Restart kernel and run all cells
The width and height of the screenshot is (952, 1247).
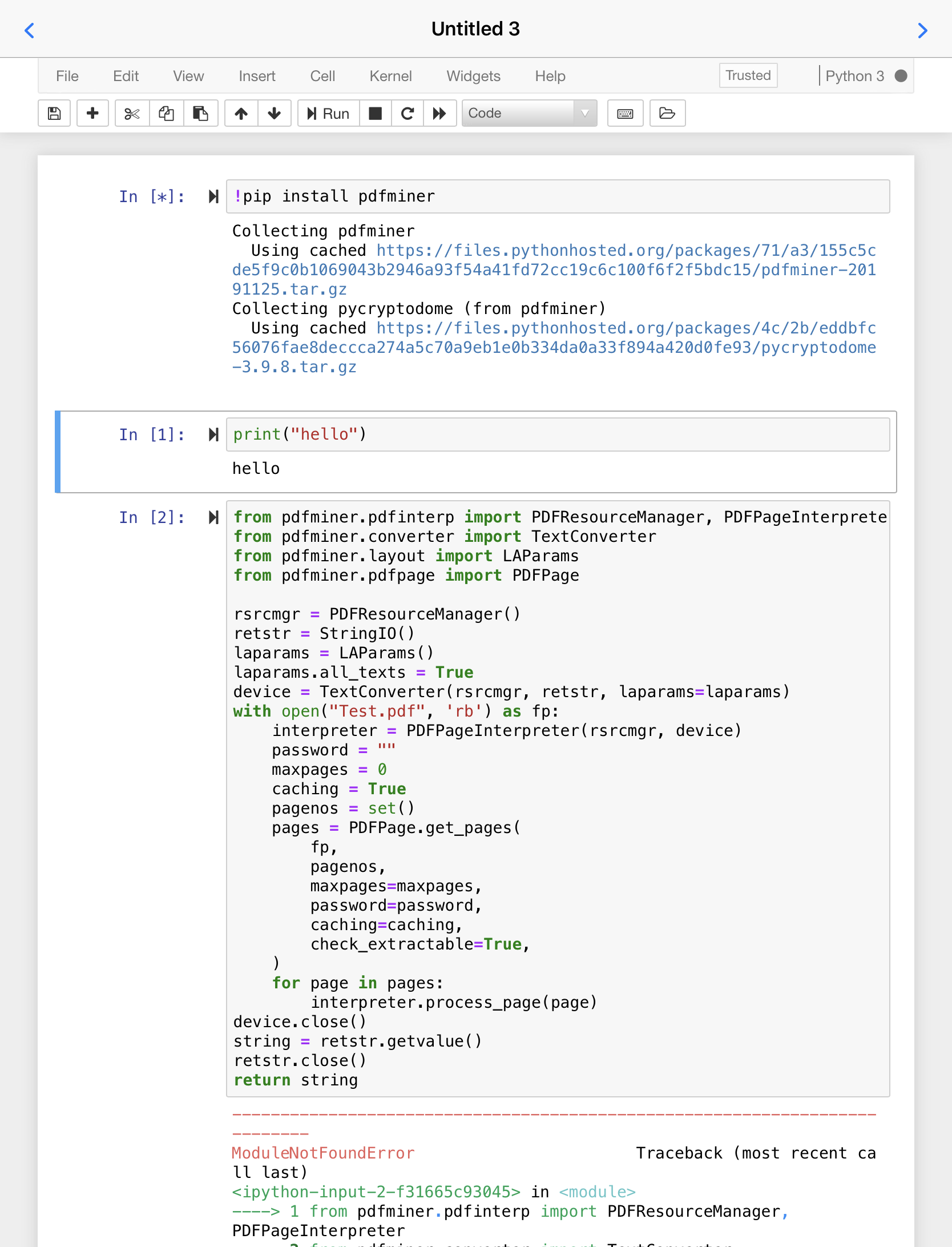point(440,113)
